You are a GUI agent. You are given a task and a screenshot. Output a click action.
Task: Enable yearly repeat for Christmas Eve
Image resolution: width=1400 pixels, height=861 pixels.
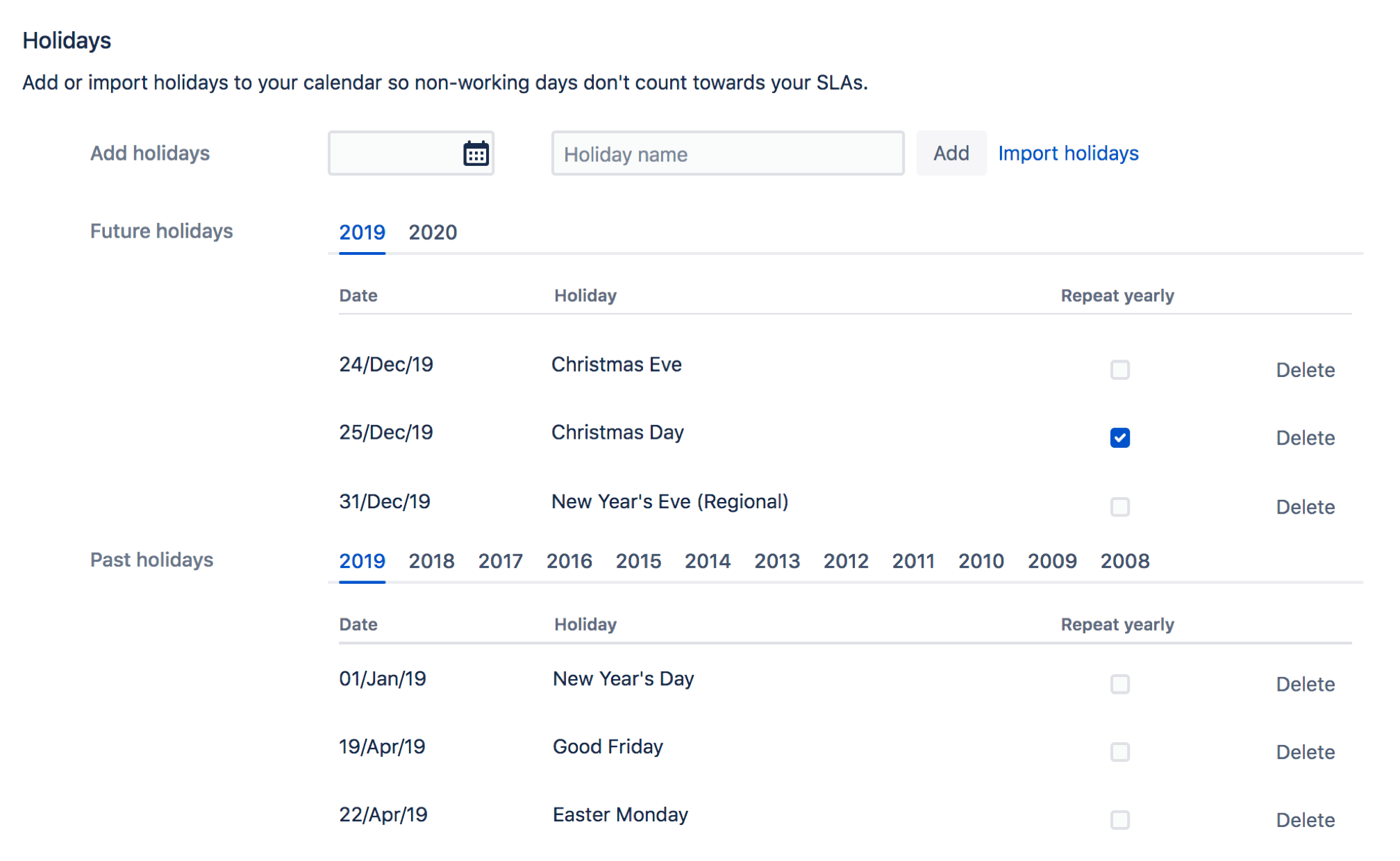pyautogui.click(x=1119, y=370)
